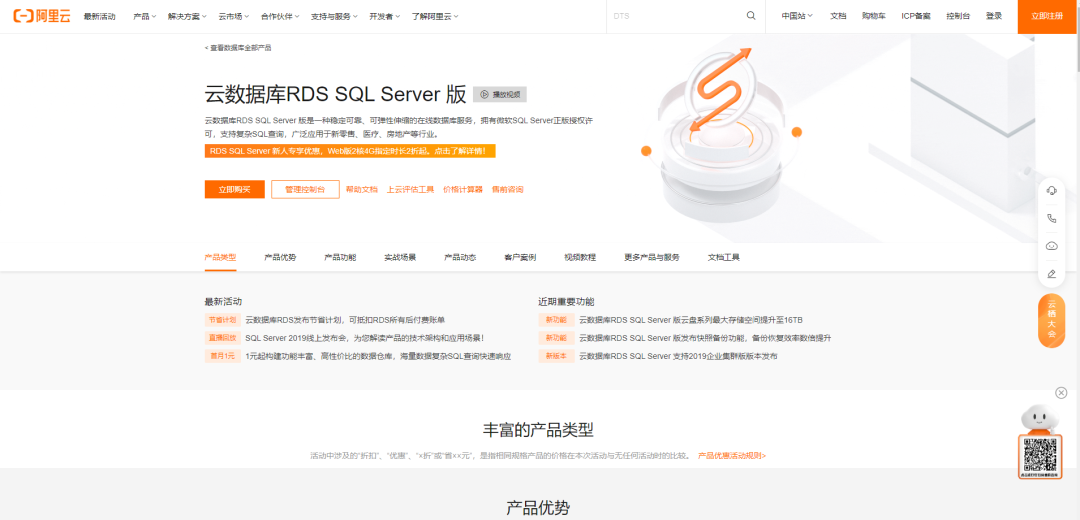Click the phone icon in right sidebar
Image resolution: width=1080 pixels, height=520 pixels.
(1051, 218)
